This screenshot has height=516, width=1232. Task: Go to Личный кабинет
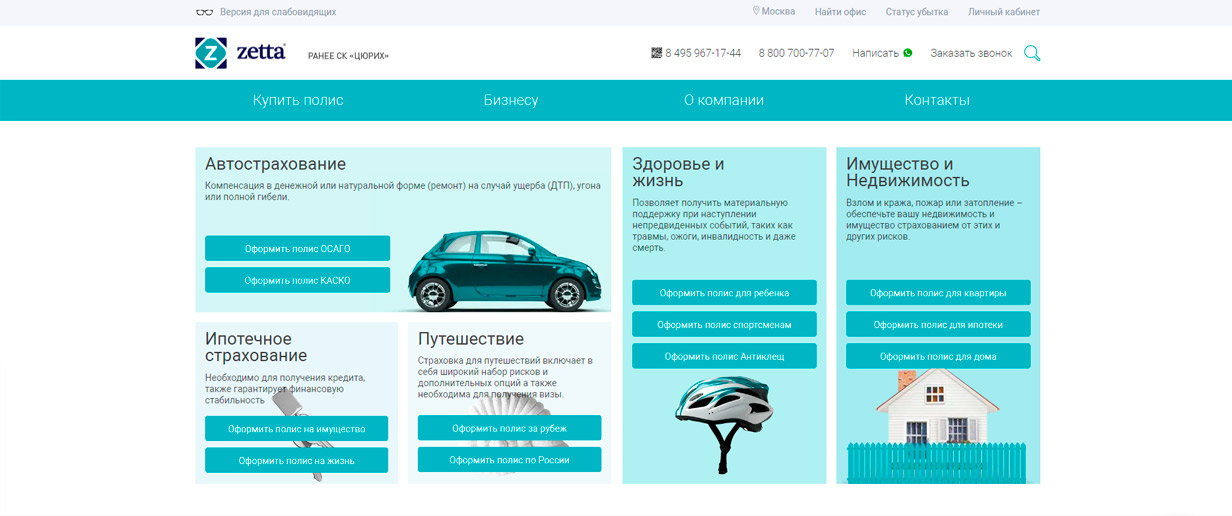click(x=1004, y=12)
